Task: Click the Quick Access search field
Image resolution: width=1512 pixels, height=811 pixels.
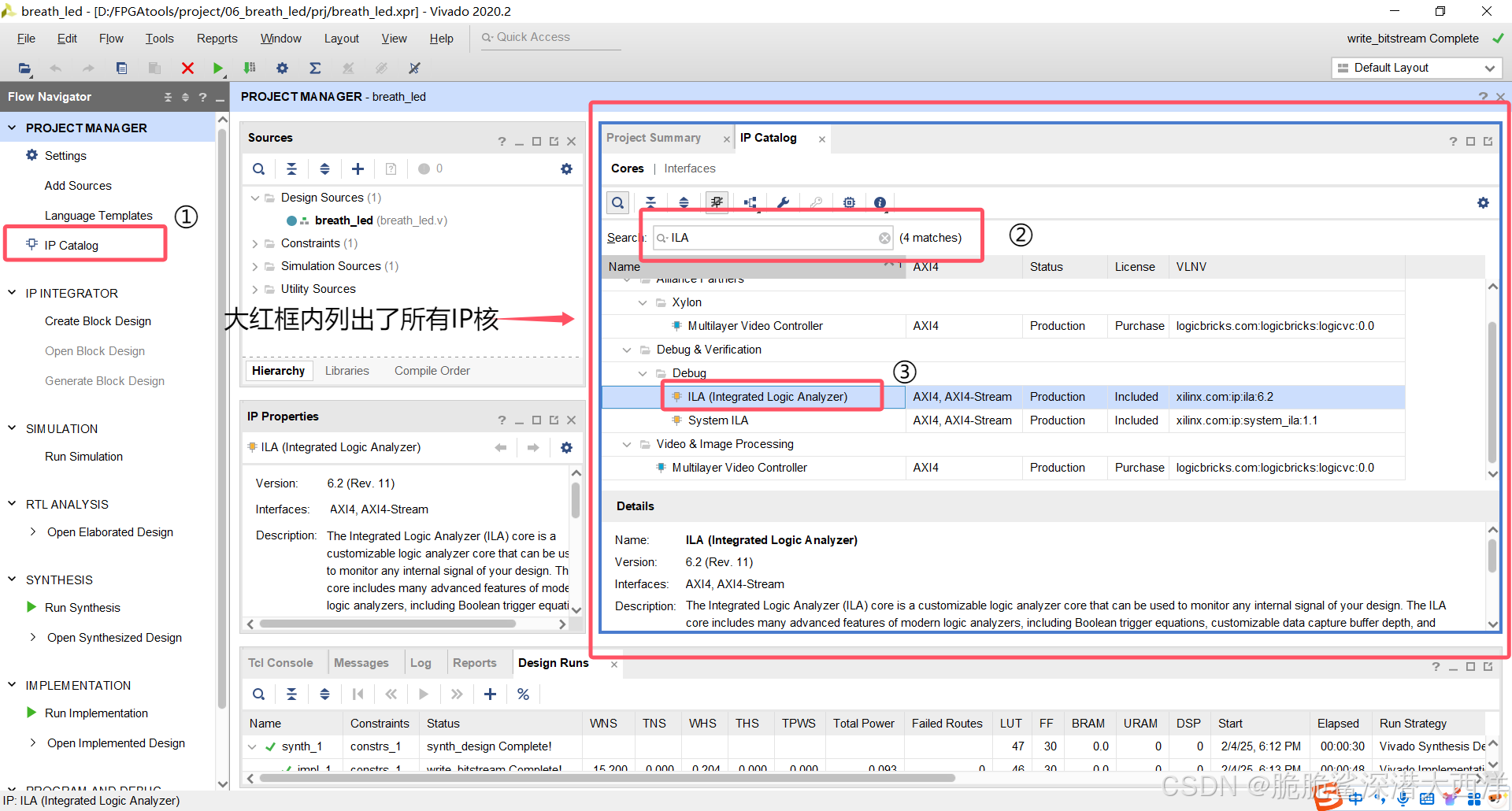Action: 551,38
